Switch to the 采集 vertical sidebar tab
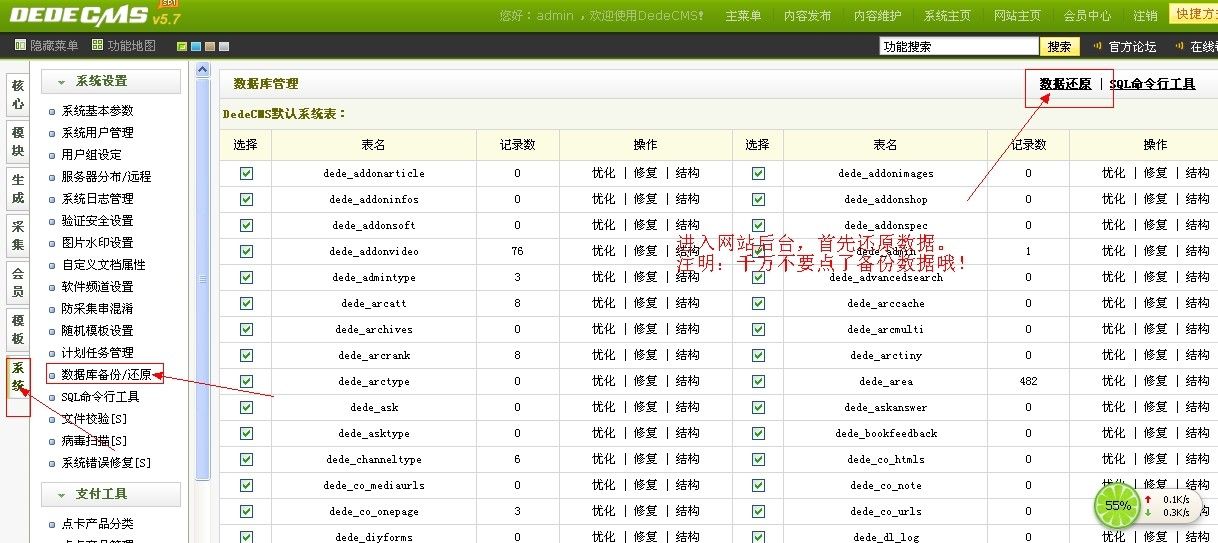Image resolution: width=1218 pixels, height=543 pixels. tap(18, 236)
